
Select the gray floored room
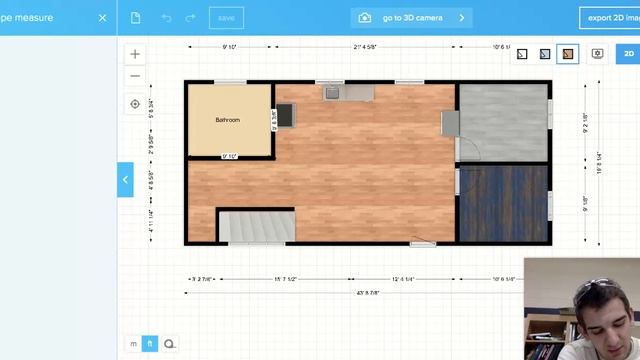(504, 122)
